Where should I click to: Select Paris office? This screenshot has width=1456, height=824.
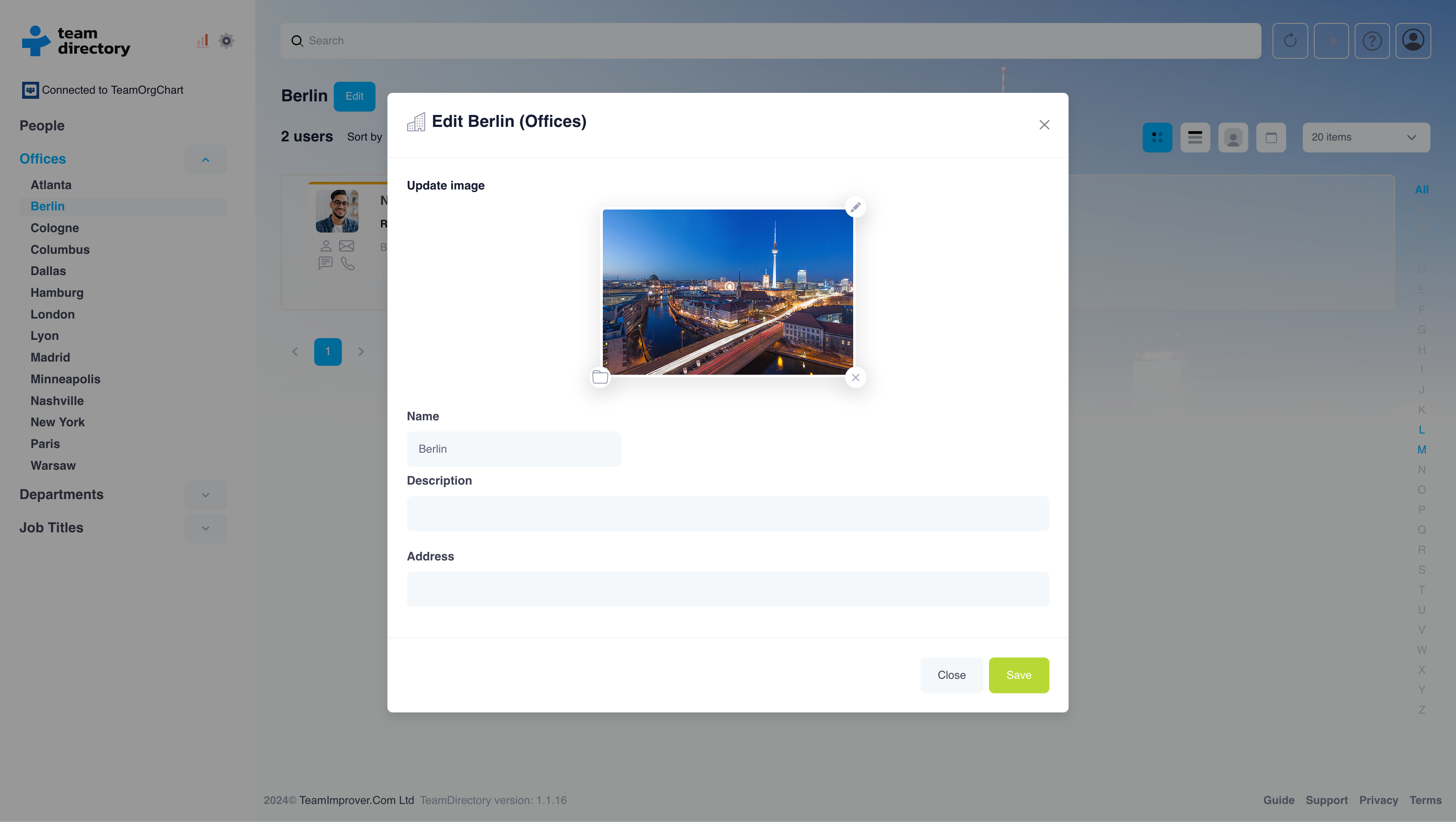tap(45, 444)
